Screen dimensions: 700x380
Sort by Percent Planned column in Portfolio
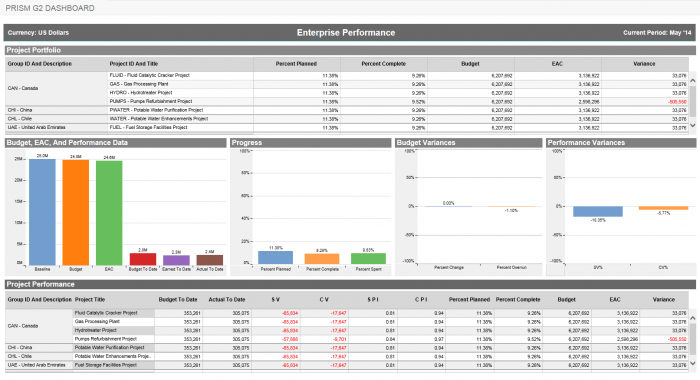pyautogui.click(x=296, y=64)
